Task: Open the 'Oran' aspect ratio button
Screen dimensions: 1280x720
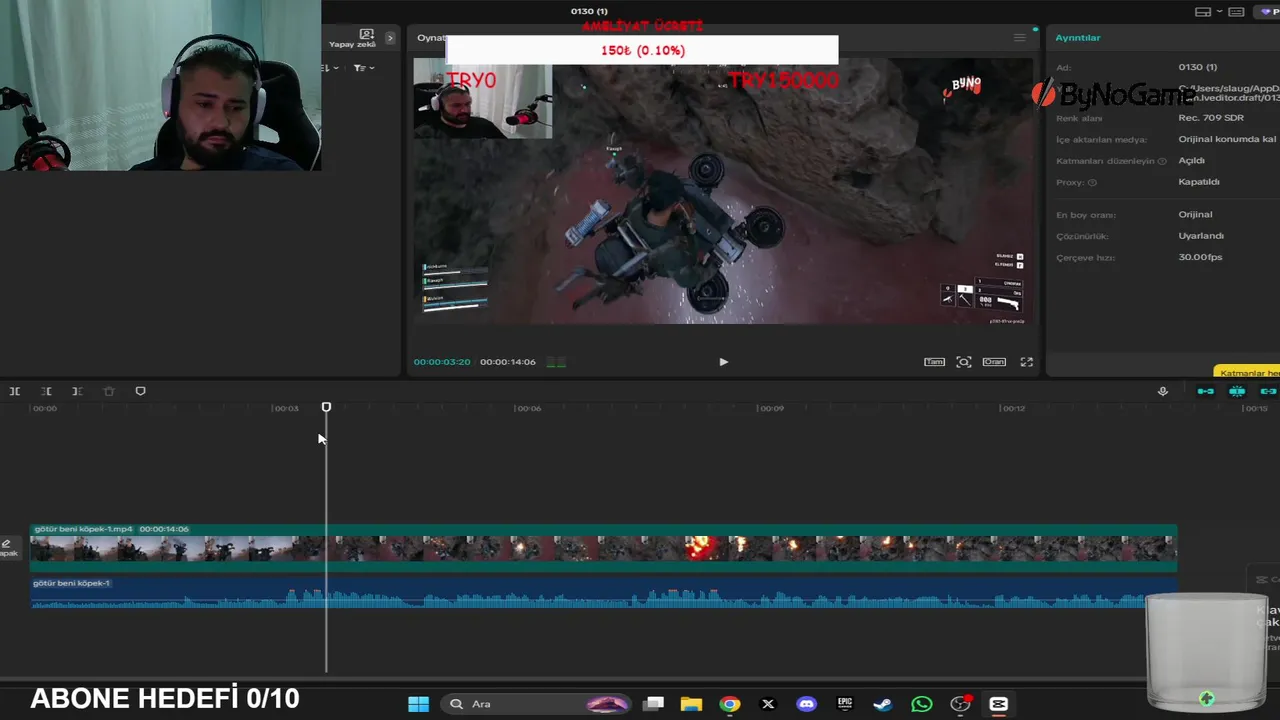Action: pyautogui.click(x=994, y=362)
